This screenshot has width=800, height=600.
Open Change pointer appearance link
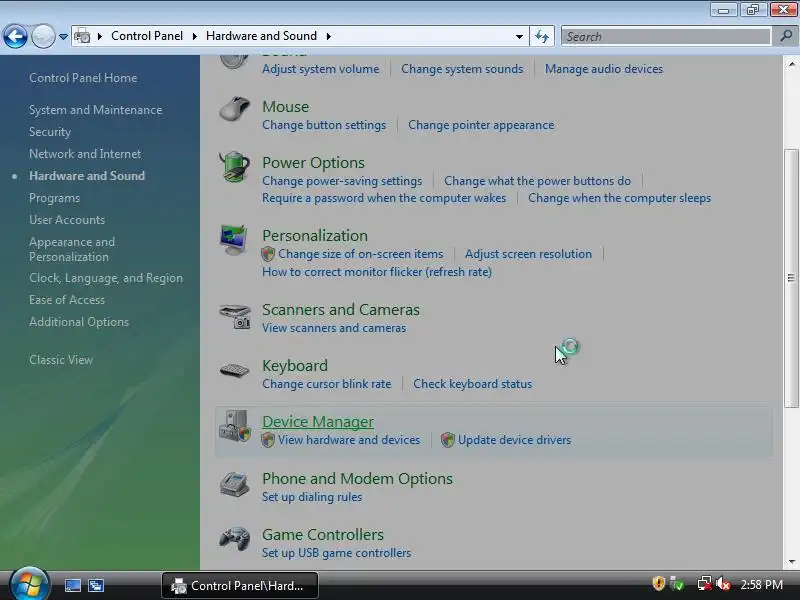(481, 125)
